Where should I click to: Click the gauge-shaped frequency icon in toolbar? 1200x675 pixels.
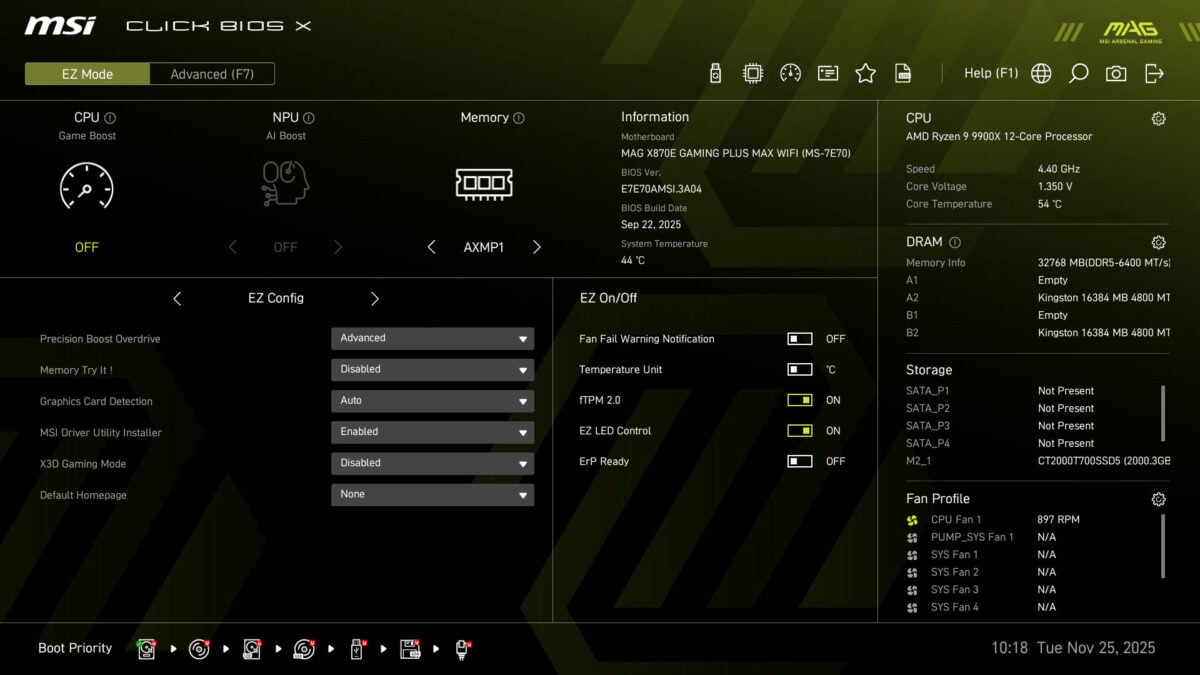pos(790,72)
